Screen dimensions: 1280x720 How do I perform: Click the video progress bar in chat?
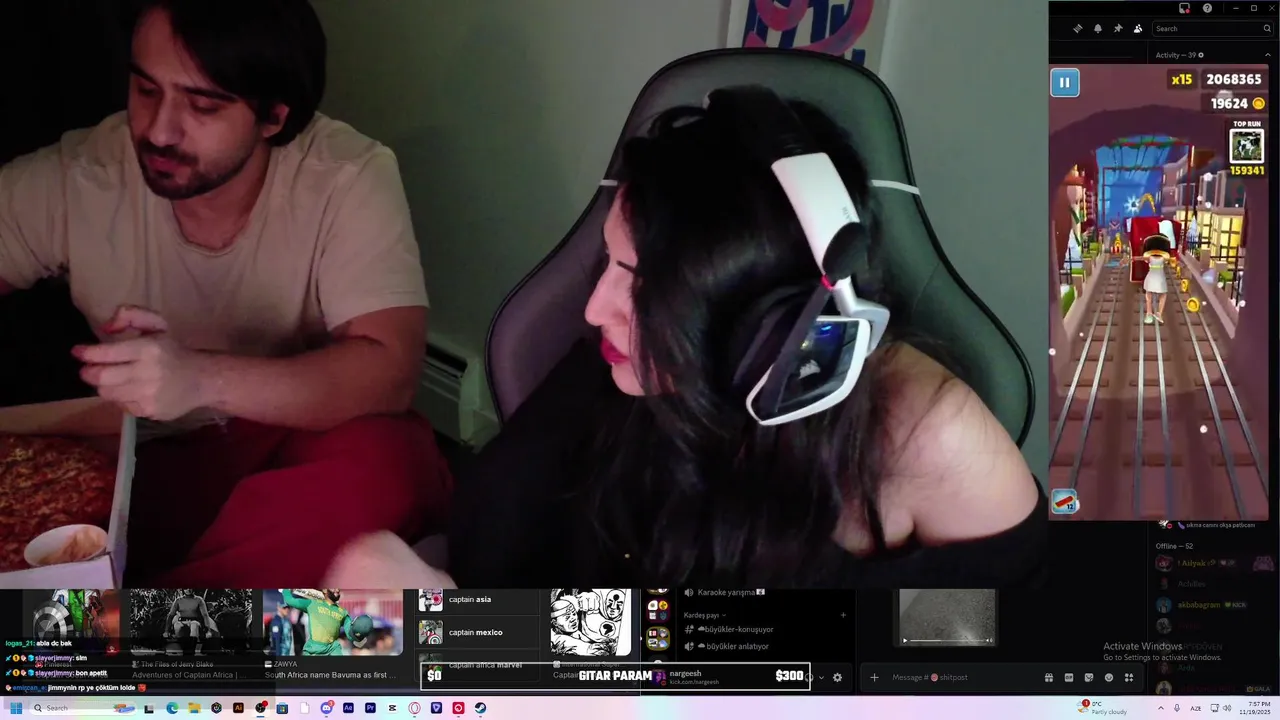pos(946,640)
